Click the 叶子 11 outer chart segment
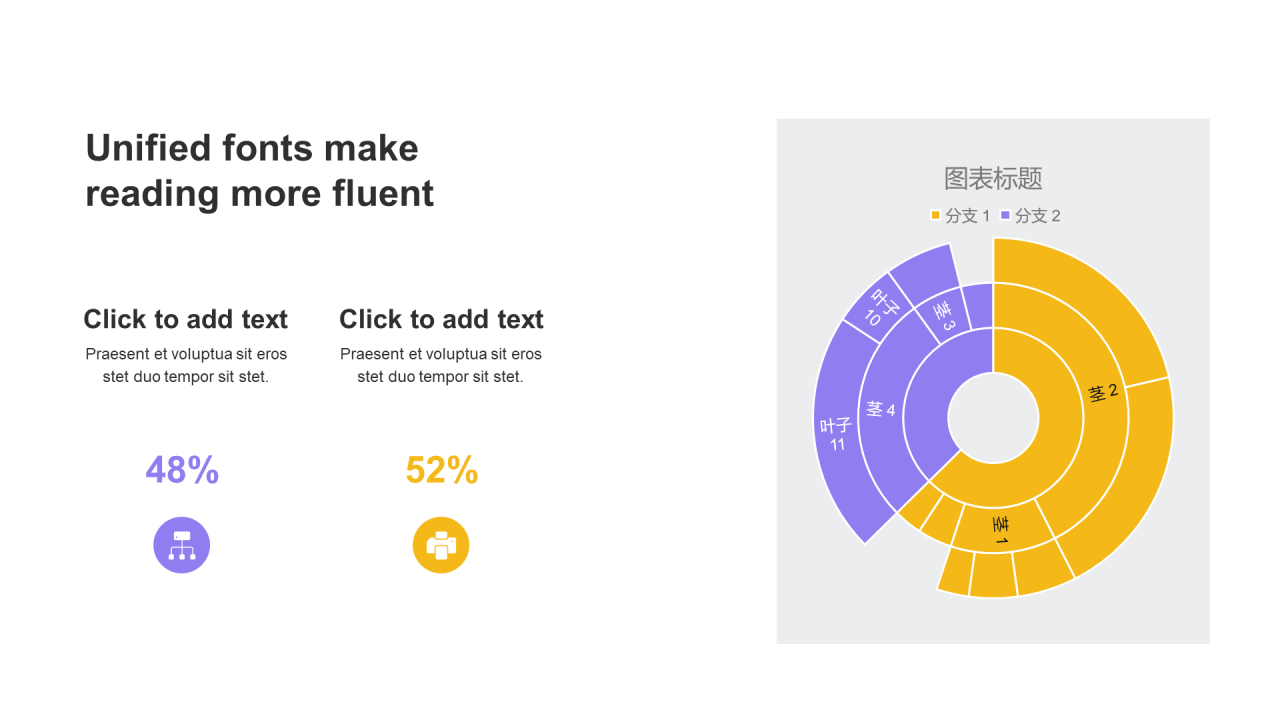1280x720 pixels. [836, 434]
